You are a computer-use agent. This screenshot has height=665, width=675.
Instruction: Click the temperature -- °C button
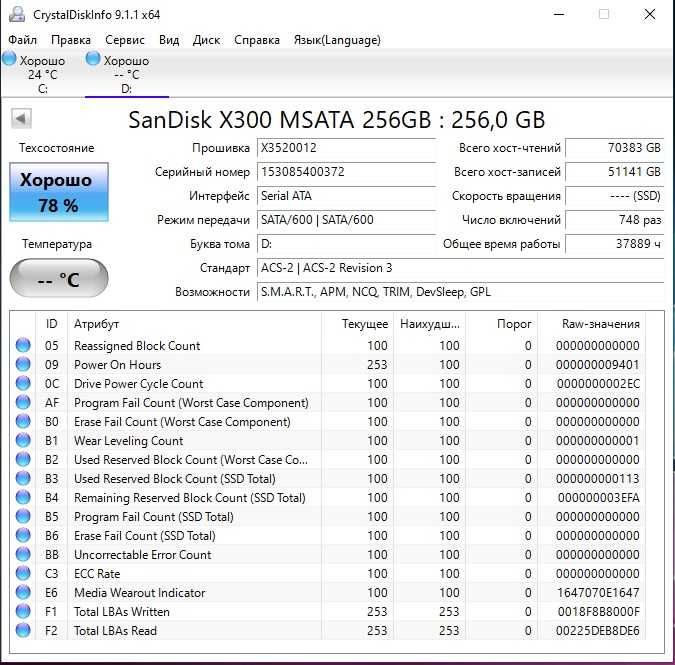tap(59, 278)
